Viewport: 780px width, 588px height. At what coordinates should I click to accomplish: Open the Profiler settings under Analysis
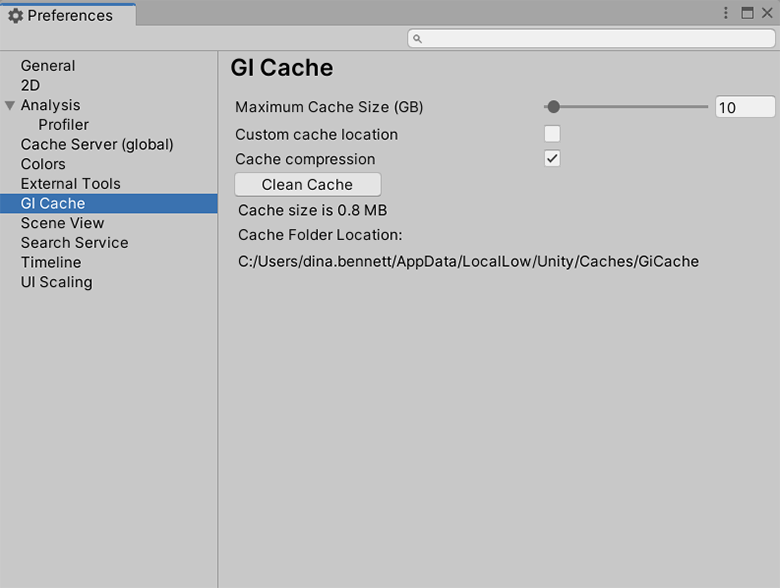(63, 125)
